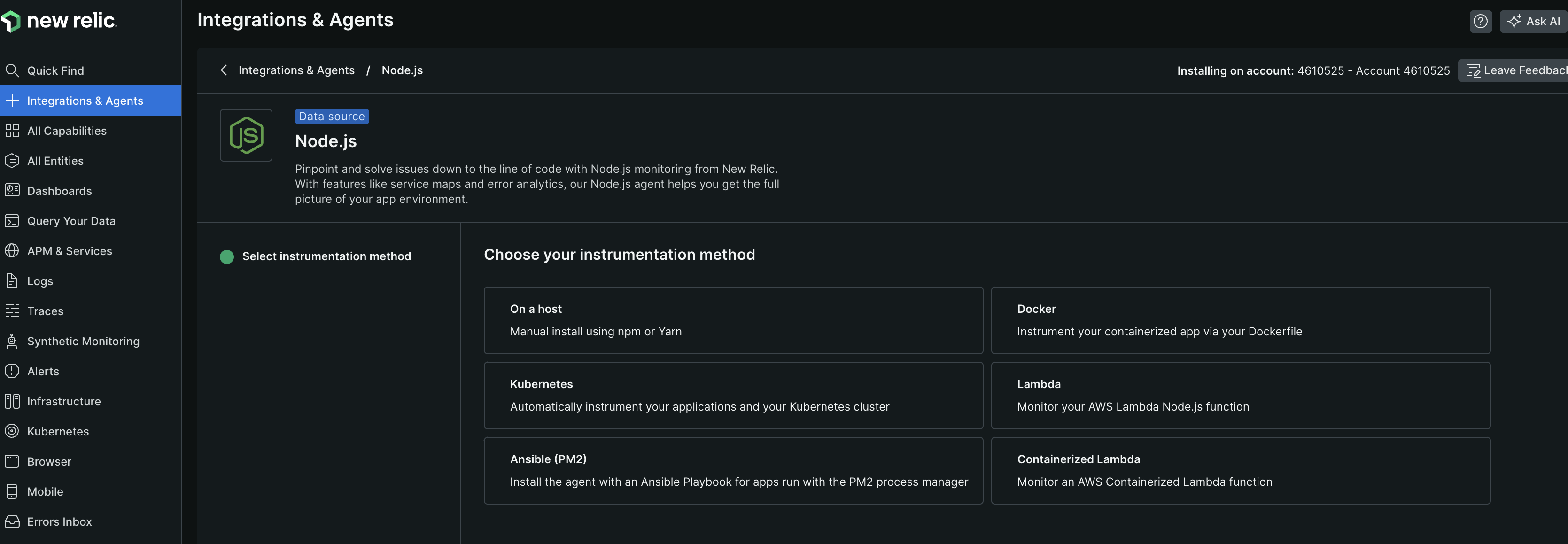Open help via question mark icon
Viewport: 1568px width, 544px height.
click(x=1480, y=21)
